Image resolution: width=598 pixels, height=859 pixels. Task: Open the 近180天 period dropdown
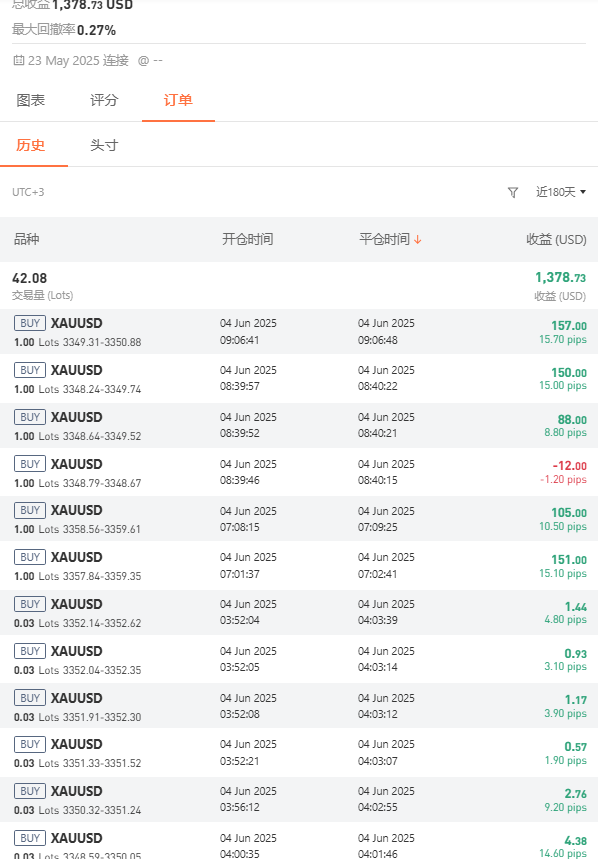click(x=561, y=192)
